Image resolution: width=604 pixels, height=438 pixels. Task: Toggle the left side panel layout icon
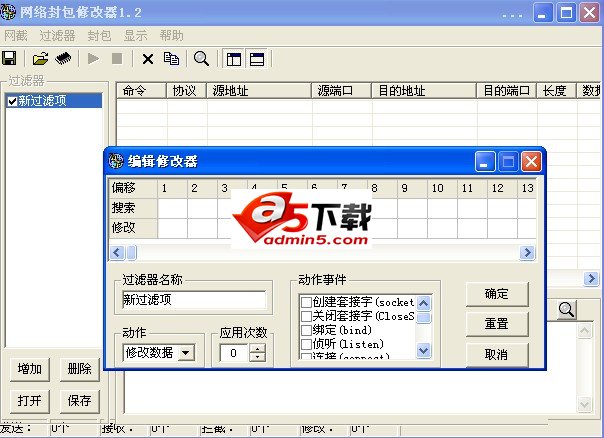coord(234,59)
